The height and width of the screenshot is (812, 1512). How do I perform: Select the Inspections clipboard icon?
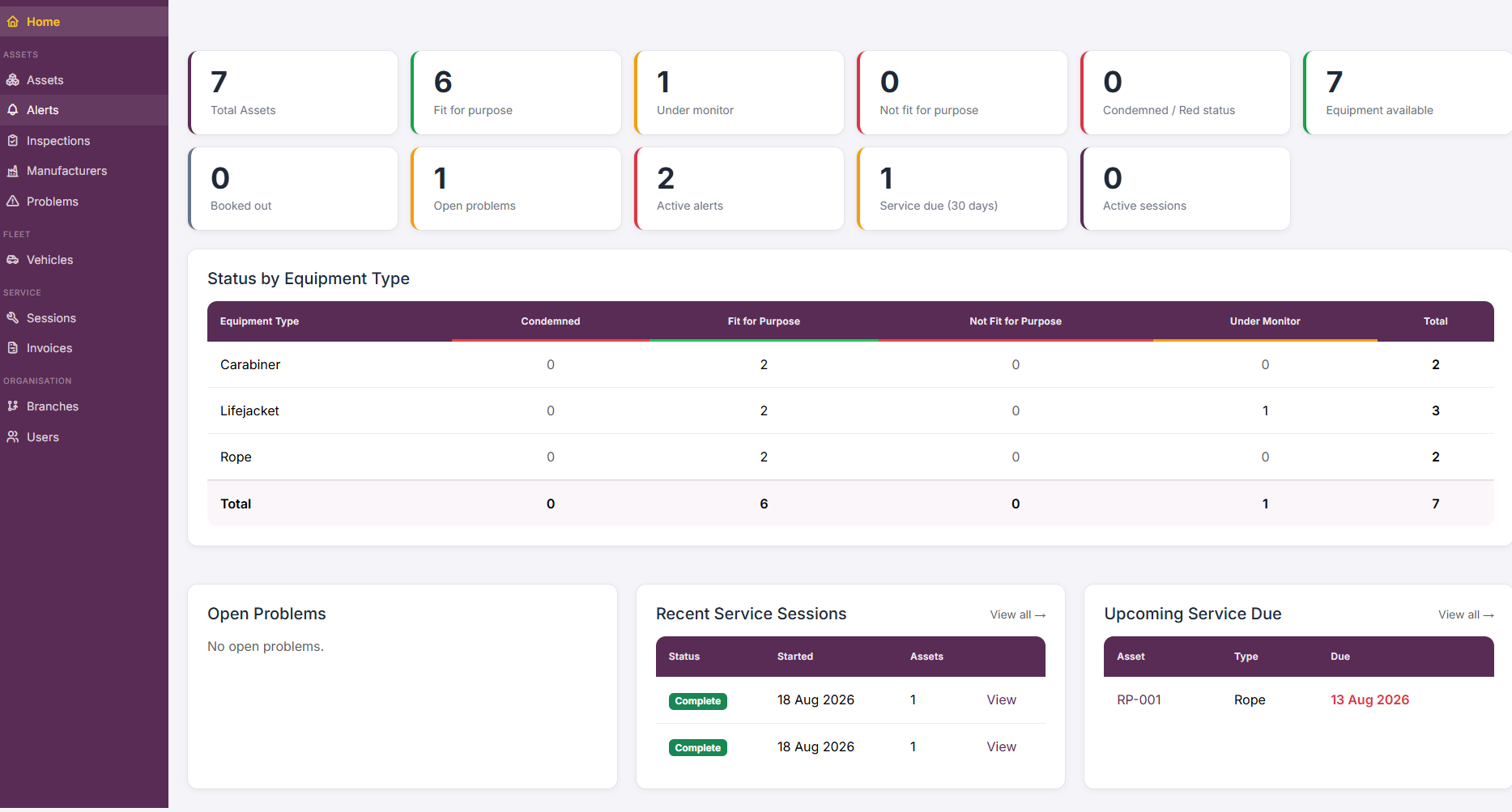[13, 141]
